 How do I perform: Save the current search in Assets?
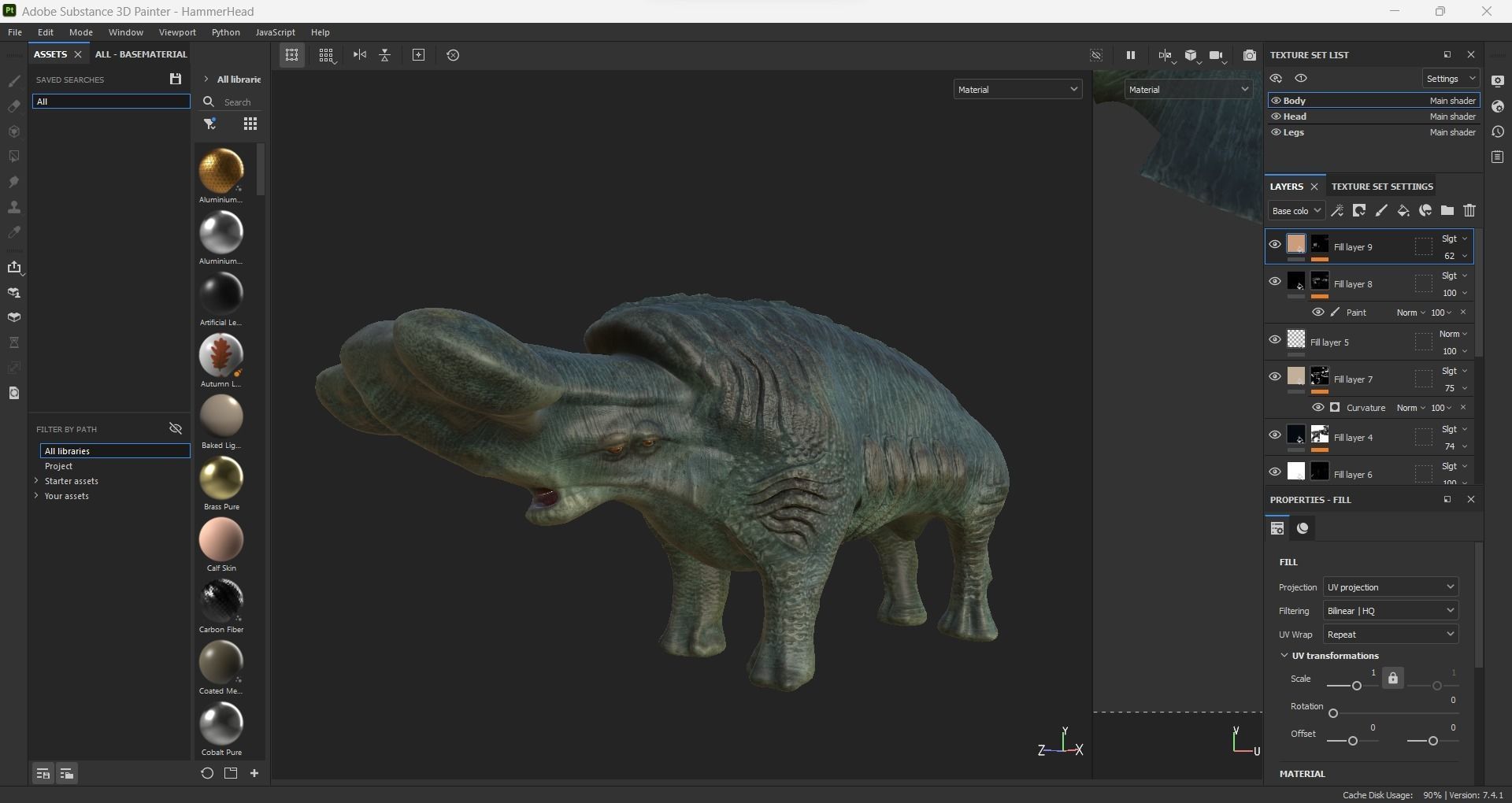click(176, 79)
